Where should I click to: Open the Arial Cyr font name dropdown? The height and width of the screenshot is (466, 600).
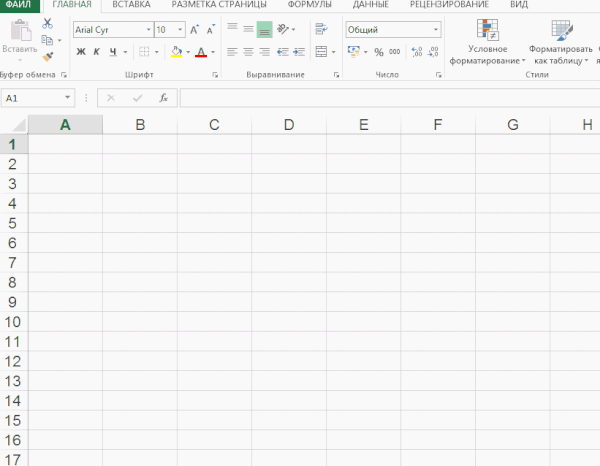point(148,29)
